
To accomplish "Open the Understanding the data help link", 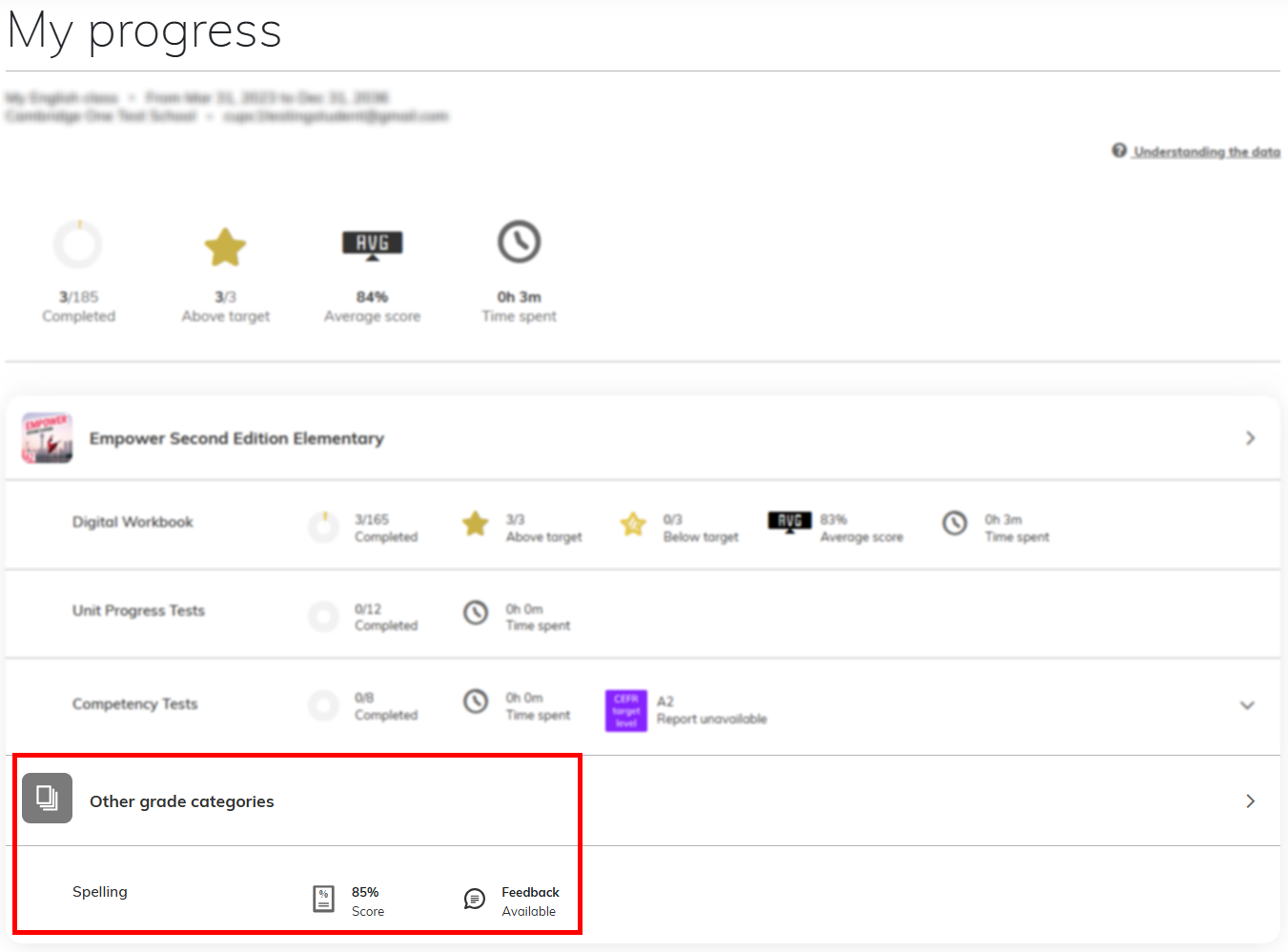I will click(x=1206, y=152).
